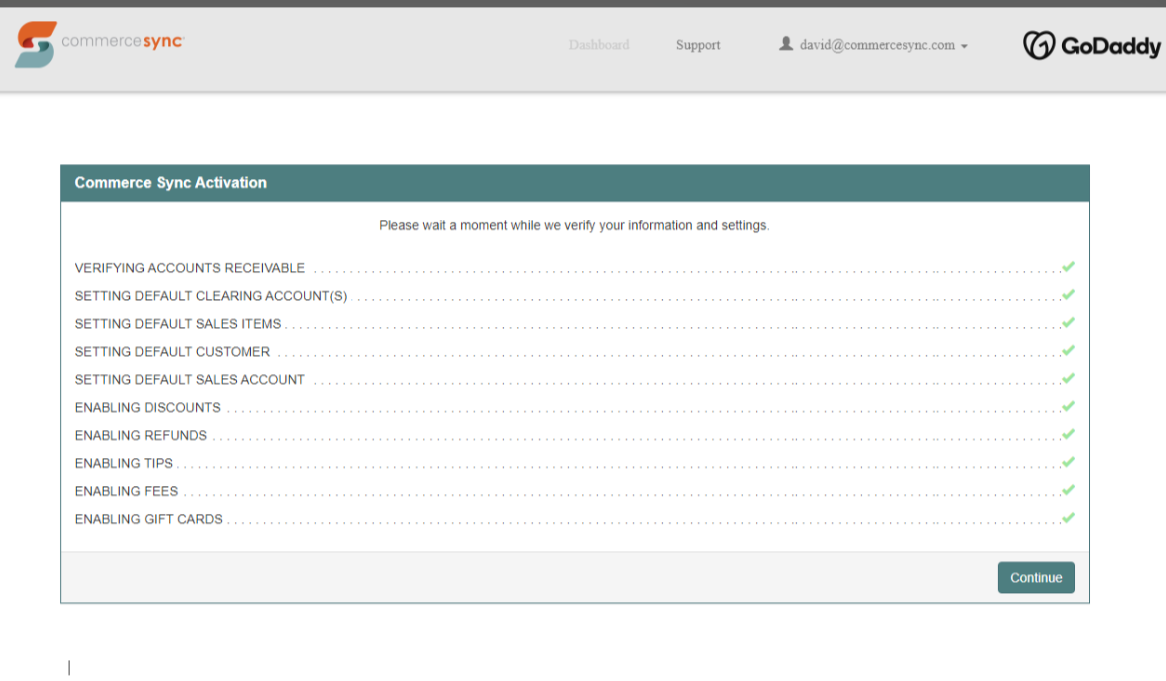Click the GoDaddy logo

click(1091, 45)
